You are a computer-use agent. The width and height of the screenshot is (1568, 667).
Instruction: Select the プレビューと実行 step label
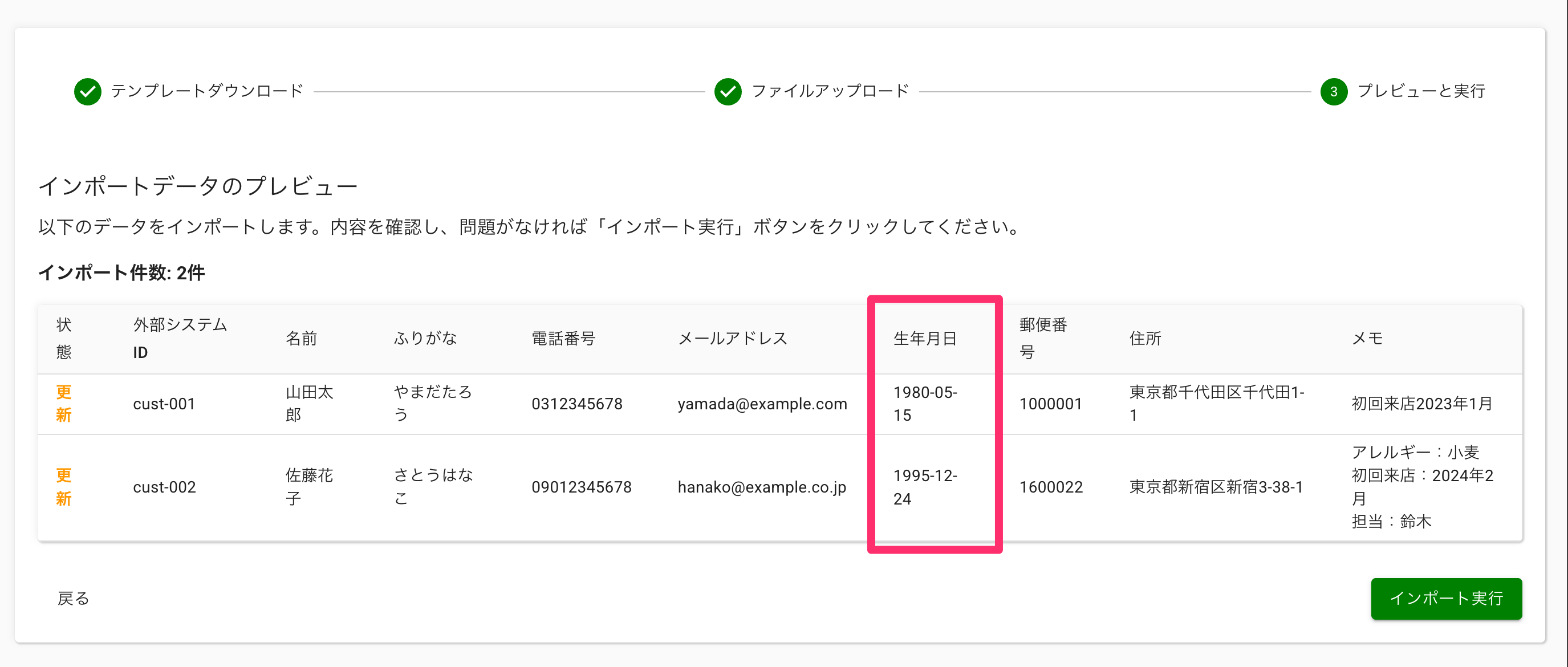click(x=1421, y=91)
